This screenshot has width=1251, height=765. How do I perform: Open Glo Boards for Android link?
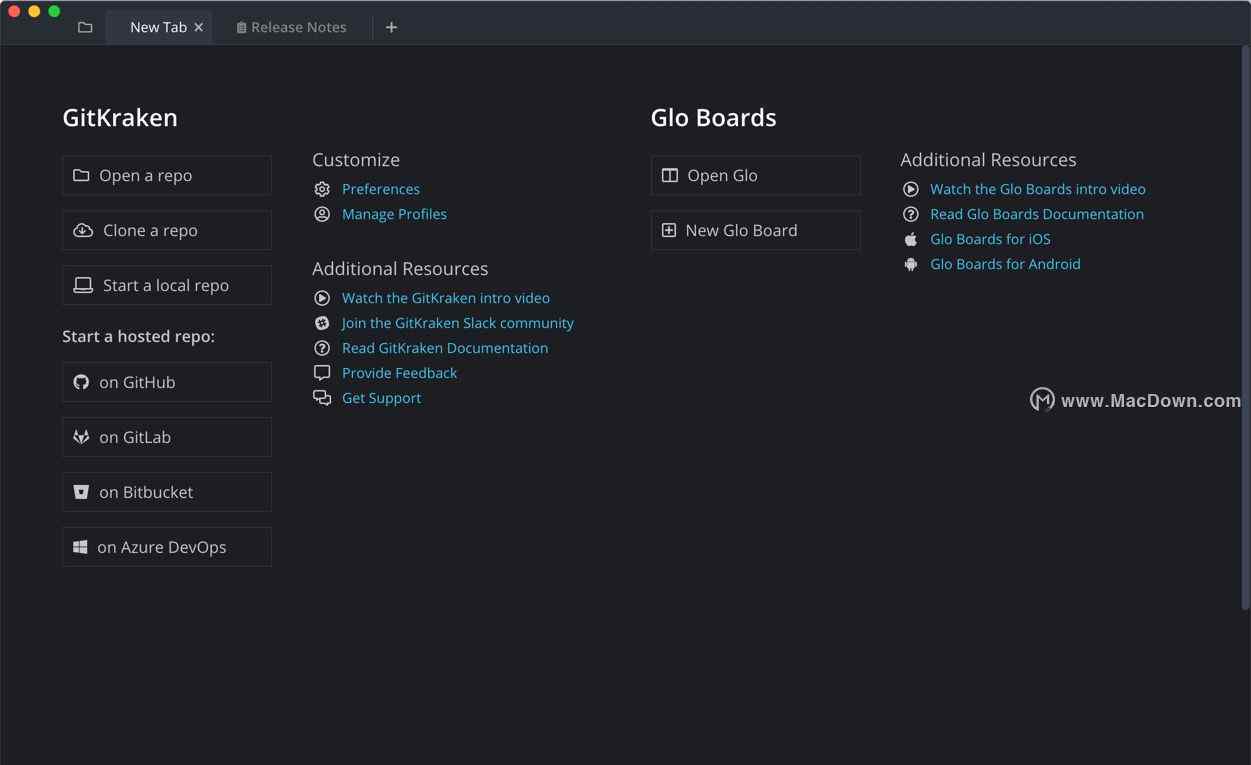click(x=1005, y=264)
